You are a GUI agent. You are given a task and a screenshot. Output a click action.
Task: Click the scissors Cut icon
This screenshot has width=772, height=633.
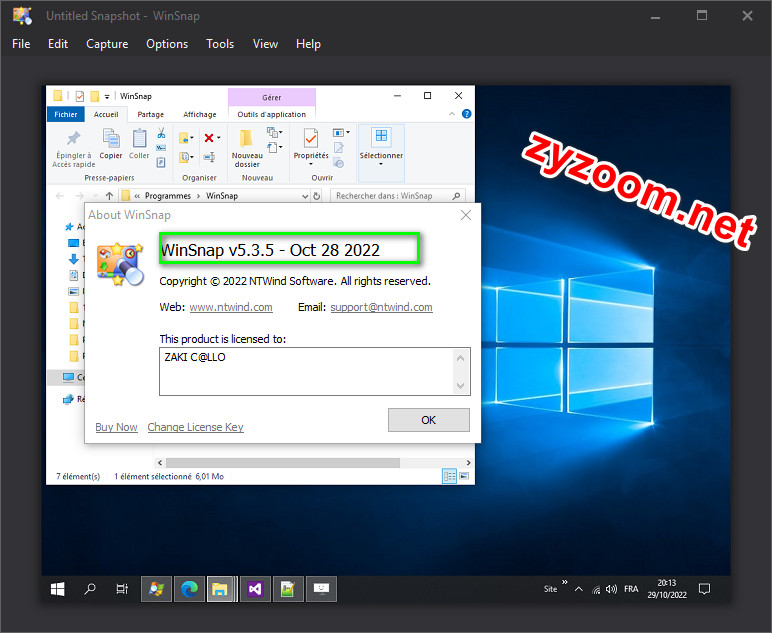tap(161, 133)
